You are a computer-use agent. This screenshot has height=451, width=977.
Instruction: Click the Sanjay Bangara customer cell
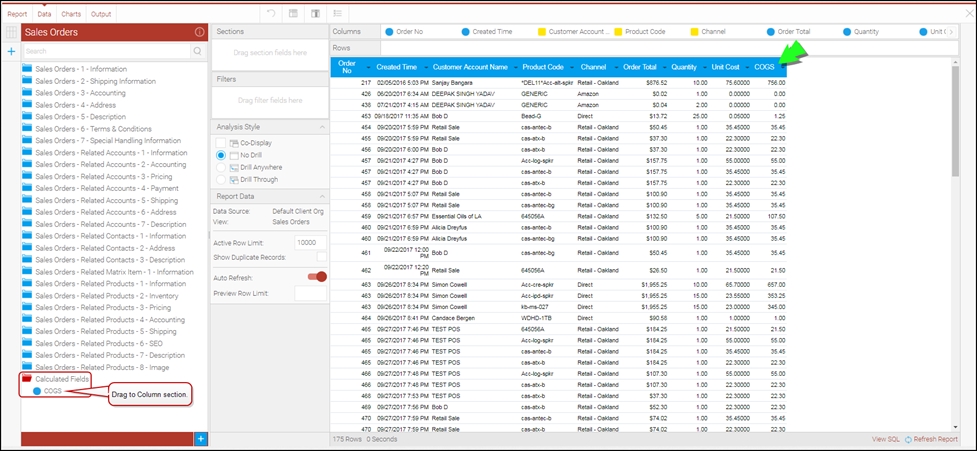pyautogui.click(x=452, y=82)
